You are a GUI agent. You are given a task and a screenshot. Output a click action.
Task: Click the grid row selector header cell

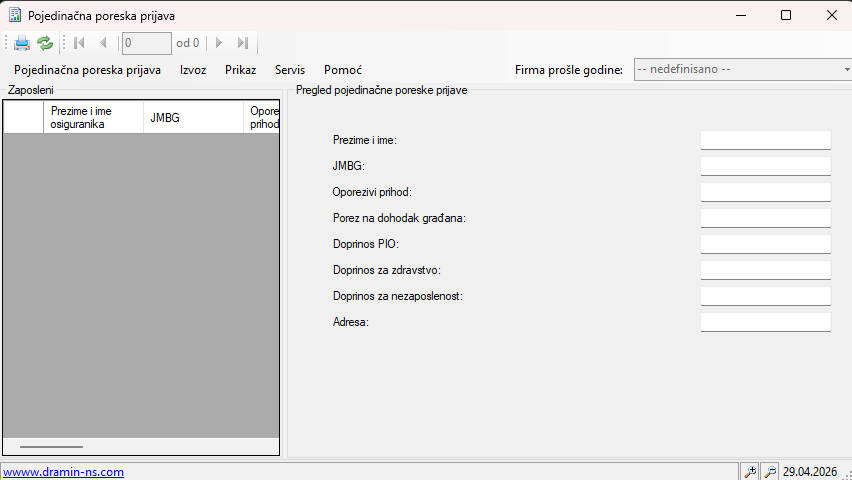23,117
